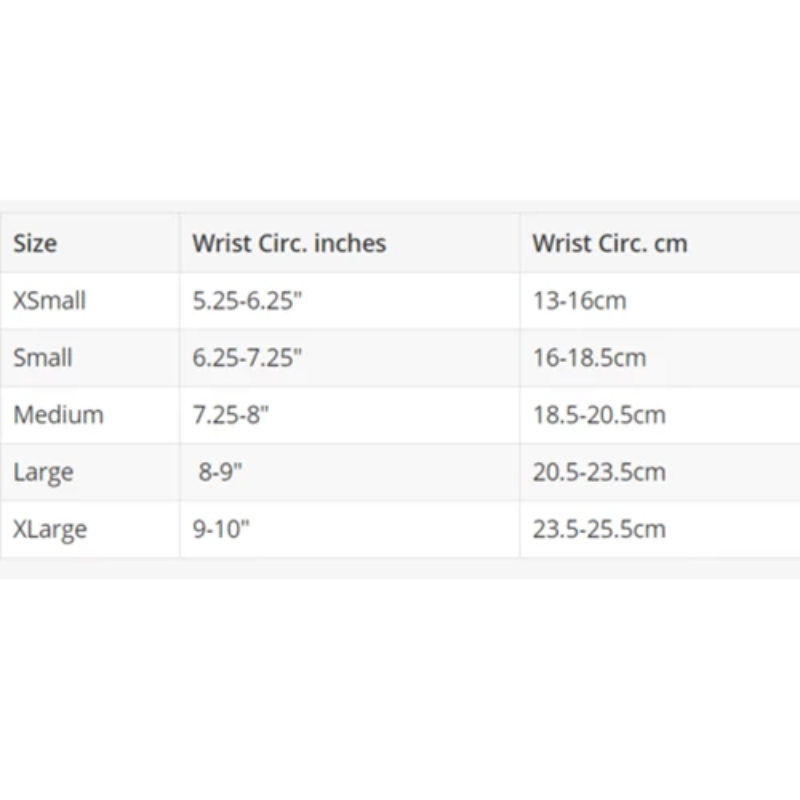Click the Size column header
The height and width of the screenshot is (800, 800).
click(x=35, y=243)
